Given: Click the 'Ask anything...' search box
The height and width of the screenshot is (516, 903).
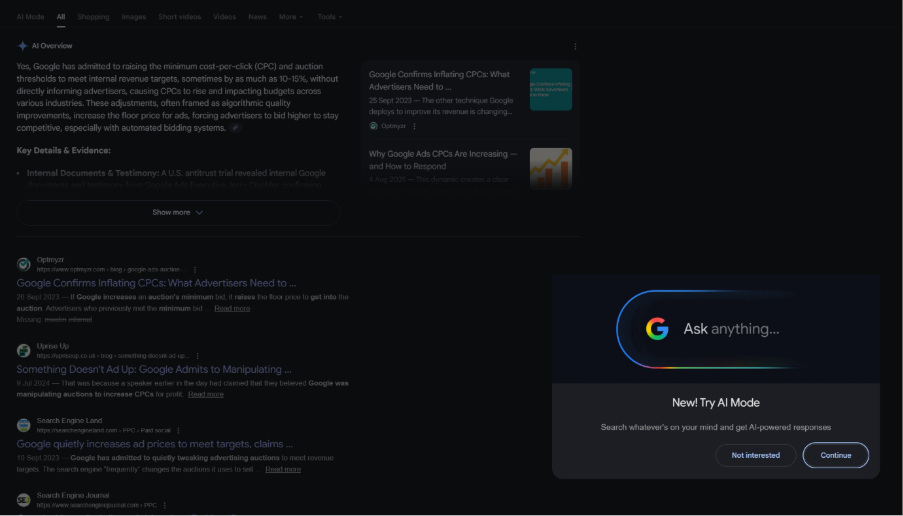Looking at the screenshot, I should click(x=716, y=329).
